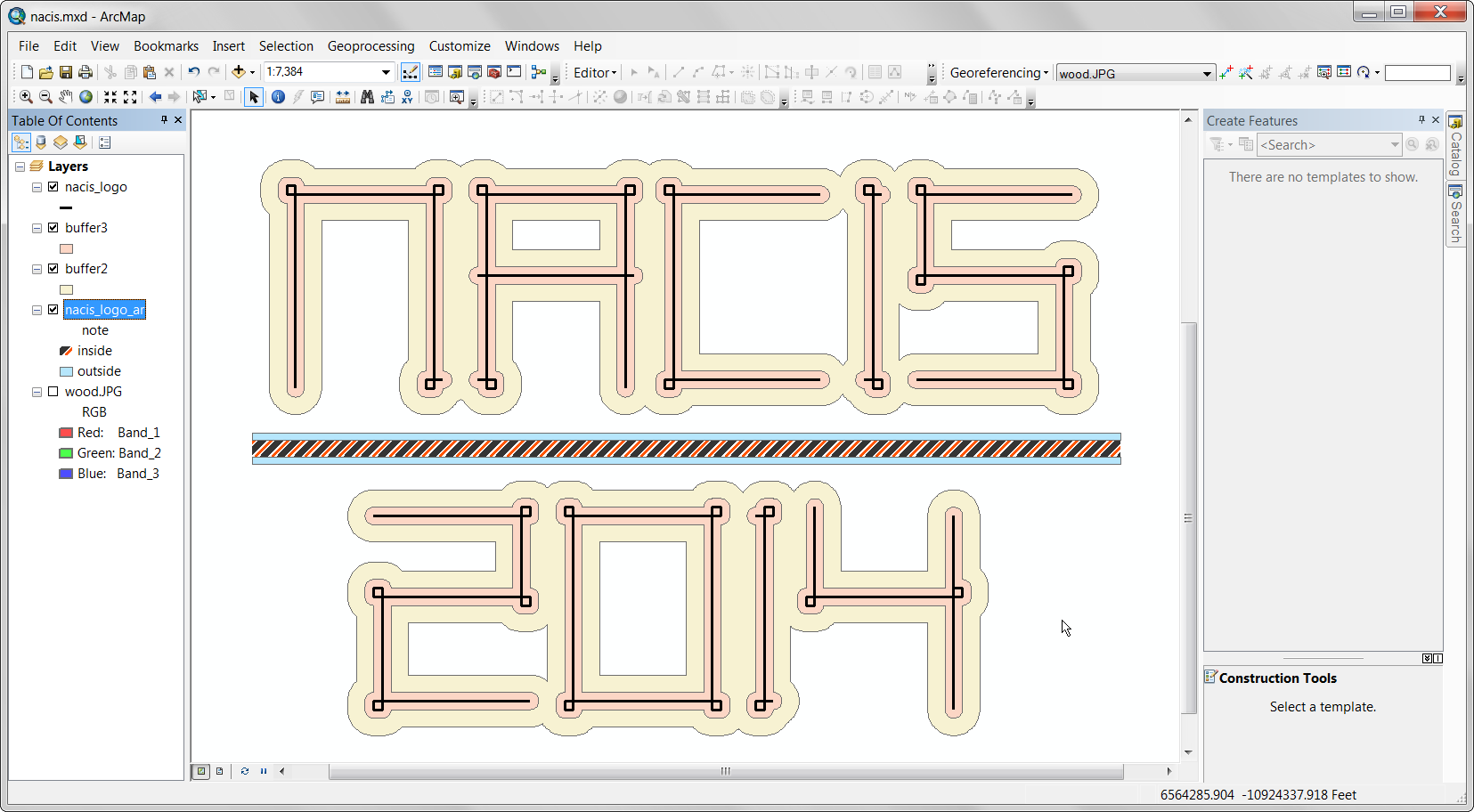Click the map vertical scrollbar thumb
Image resolution: width=1474 pixels, height=812 pixels.
1188,518
